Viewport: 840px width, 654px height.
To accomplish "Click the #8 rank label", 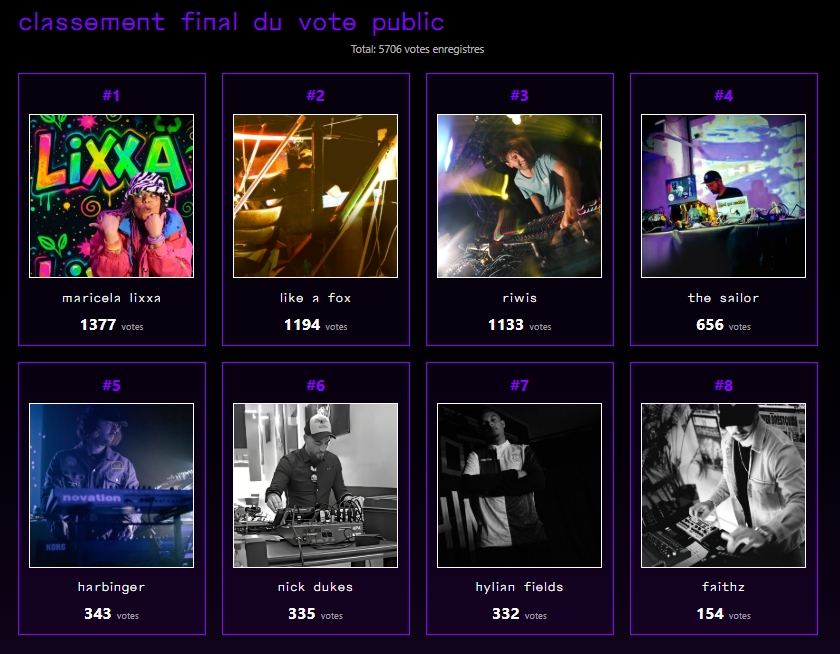I will (x=723, y=385).
